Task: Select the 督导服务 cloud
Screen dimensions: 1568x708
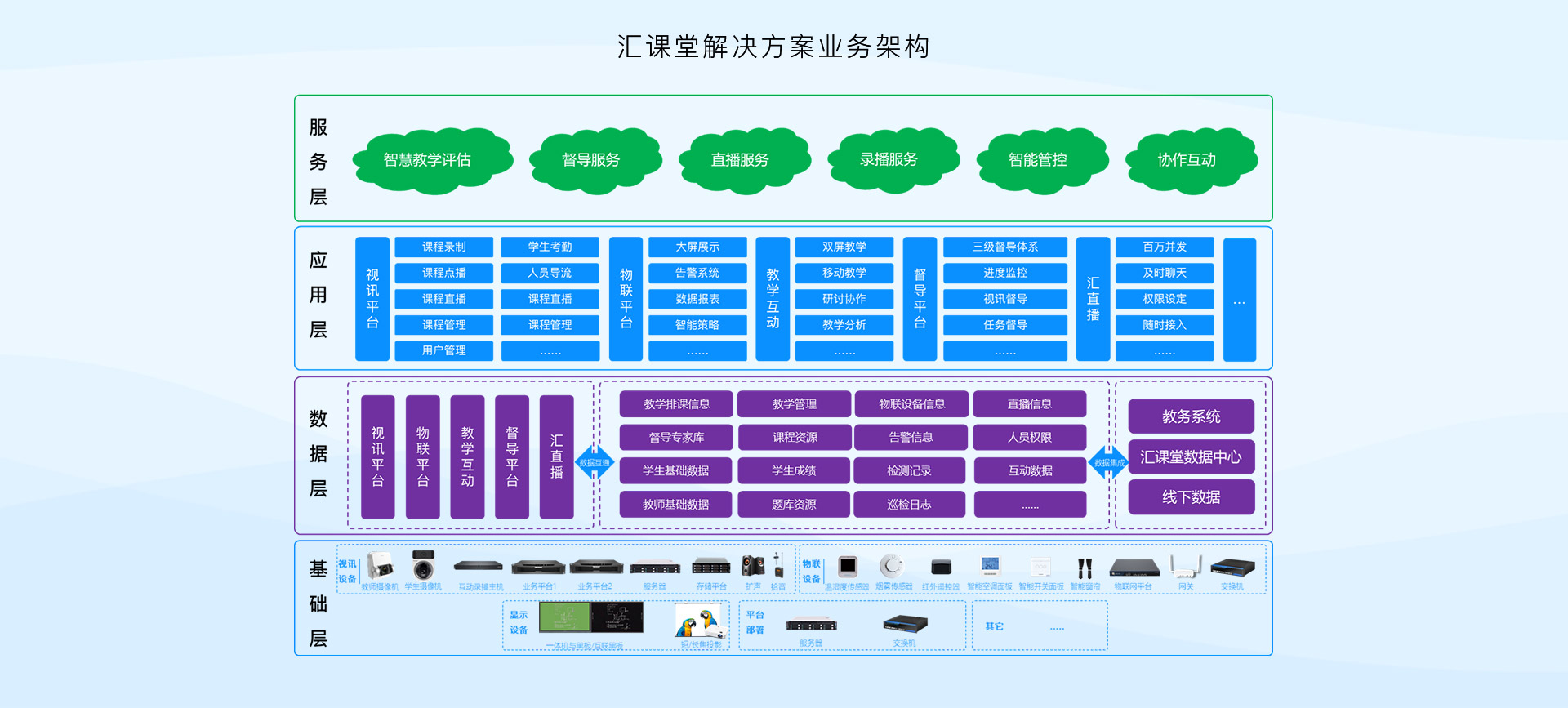Action: [x=595, y=160]
